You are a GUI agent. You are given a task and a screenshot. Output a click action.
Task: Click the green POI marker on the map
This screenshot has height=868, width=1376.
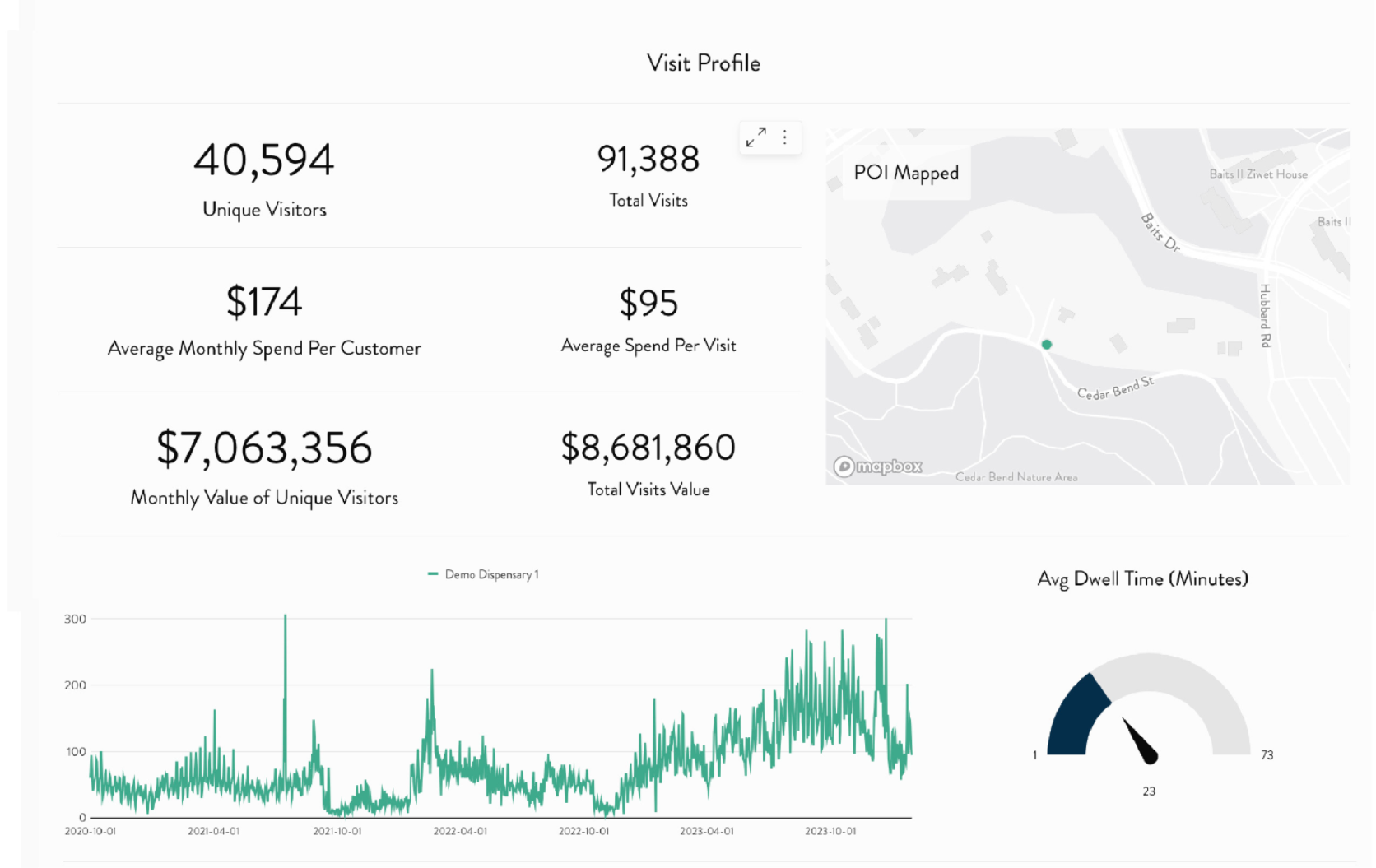1046,345
